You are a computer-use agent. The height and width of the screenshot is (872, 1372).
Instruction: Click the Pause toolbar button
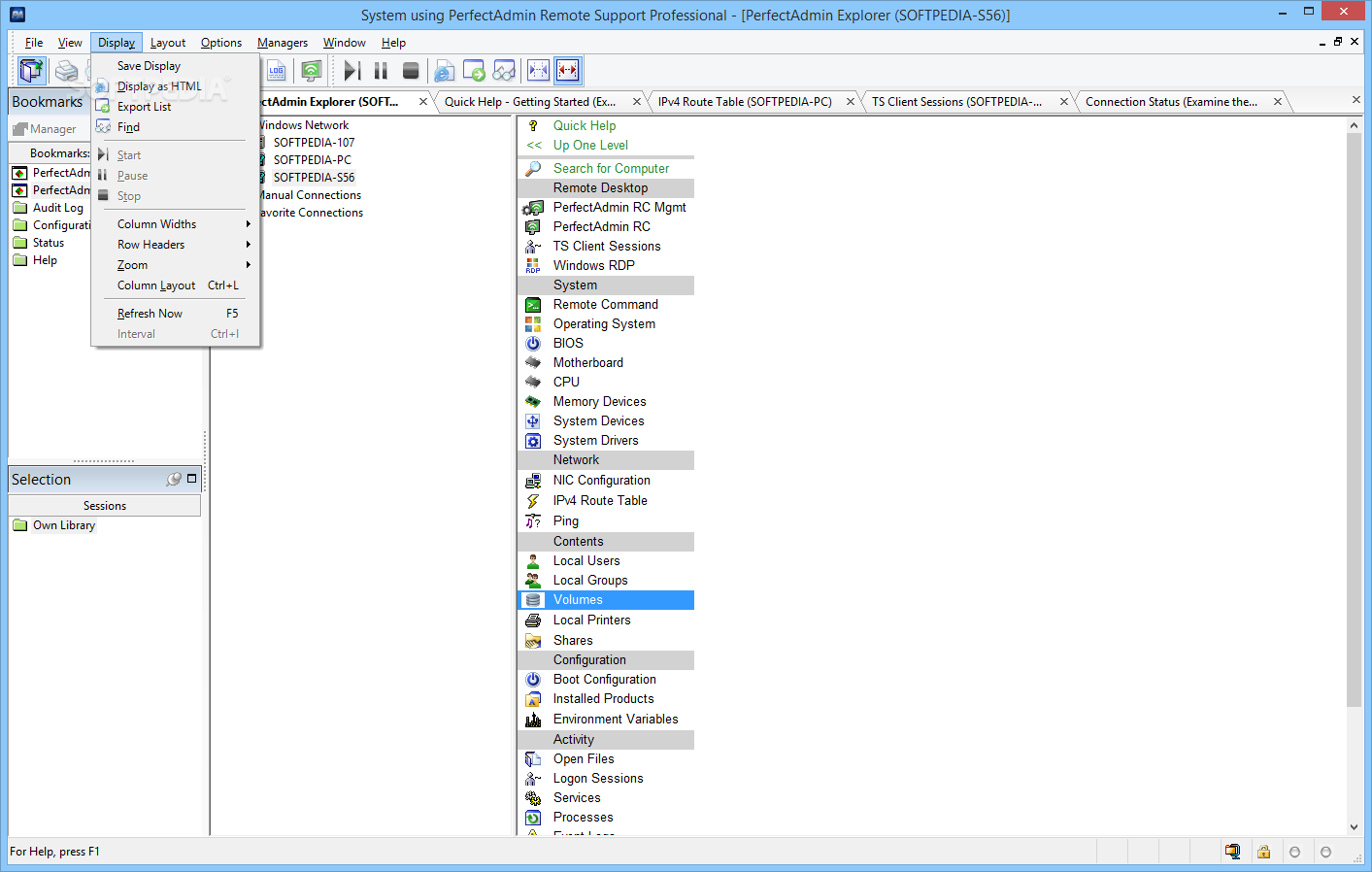tap(382, 70)
